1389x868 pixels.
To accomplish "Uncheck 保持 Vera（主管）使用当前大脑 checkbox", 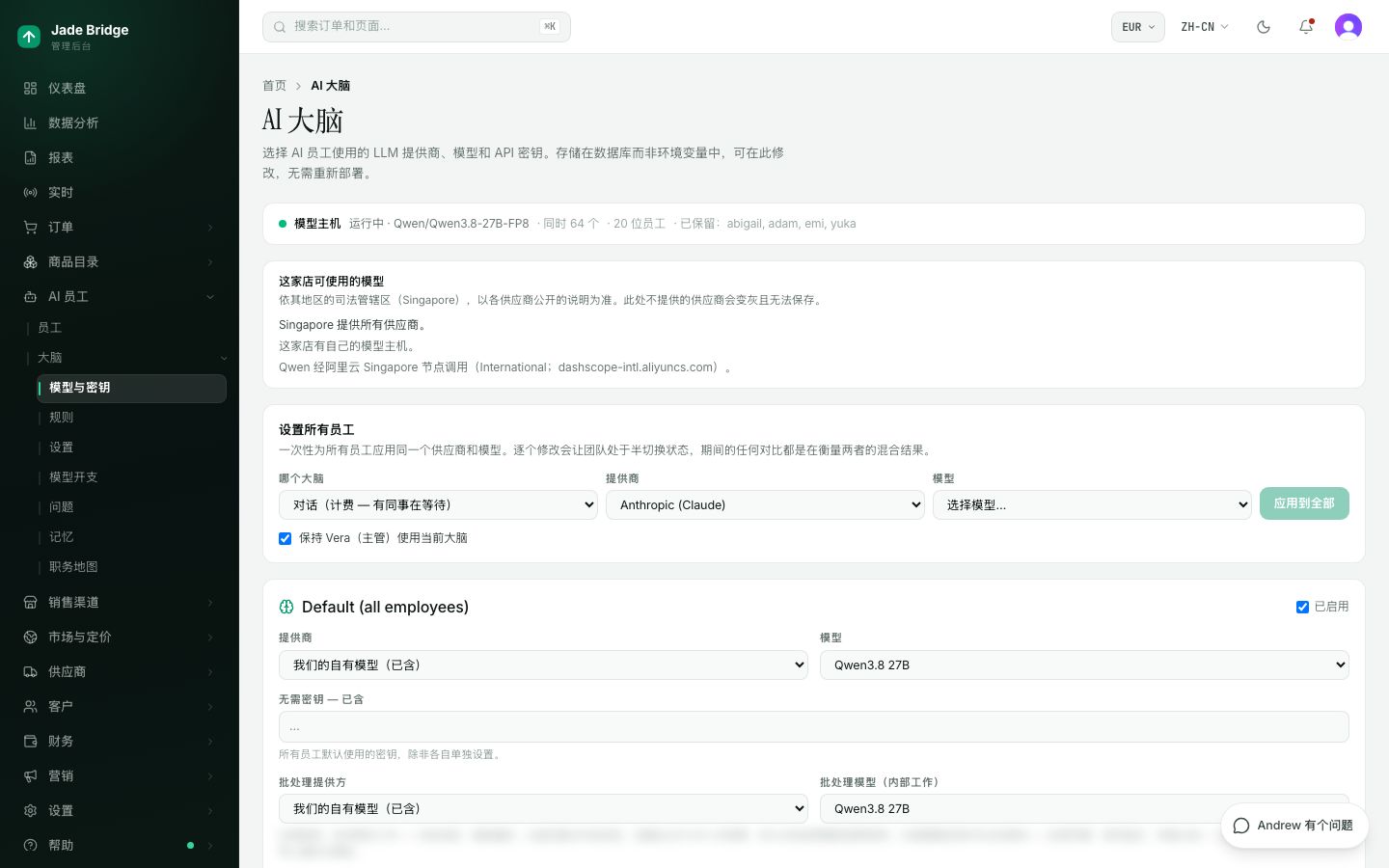I will tap(285, 538).
